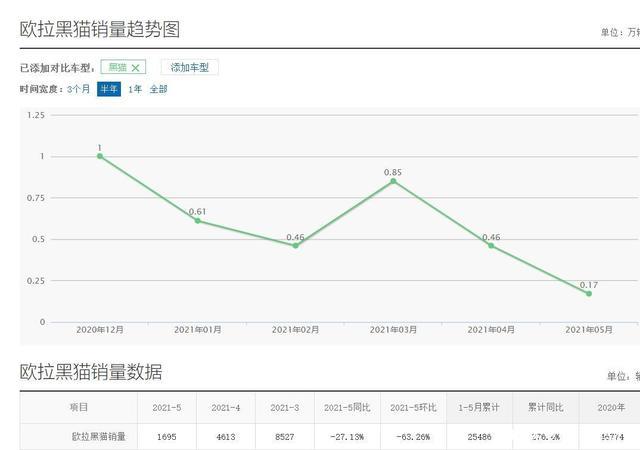Remove the 黑猫 comparison tag with its X
640x450 pixels.
[x=136, y=68]
